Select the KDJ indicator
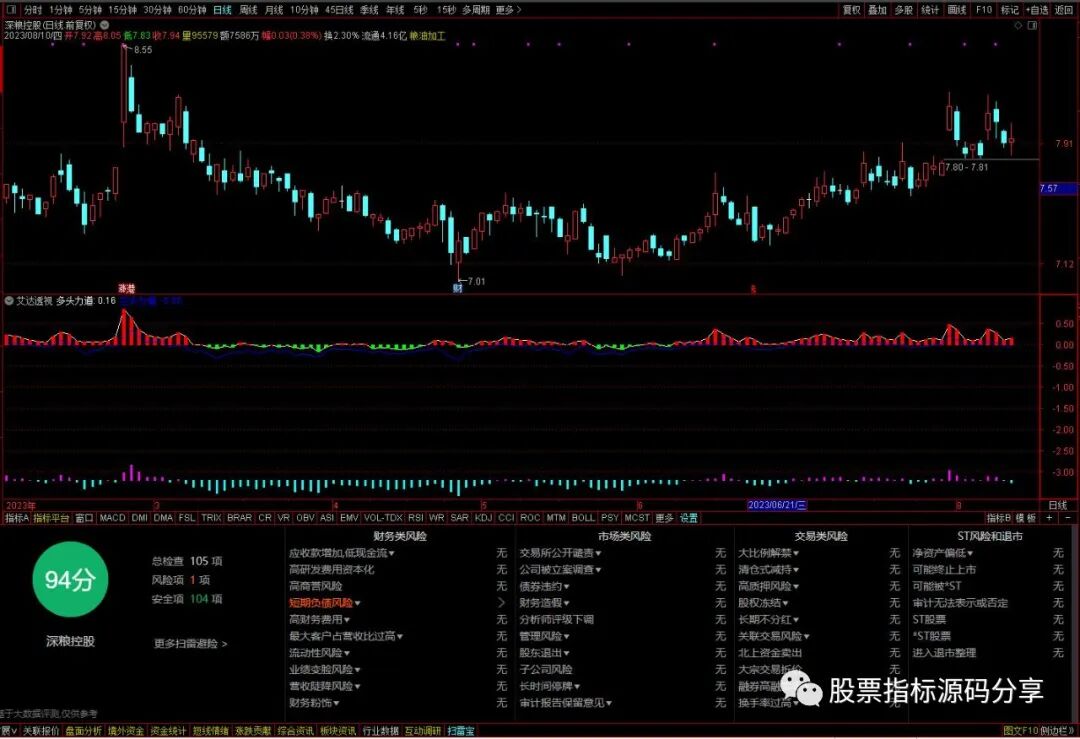 click(x=484, y=518)
